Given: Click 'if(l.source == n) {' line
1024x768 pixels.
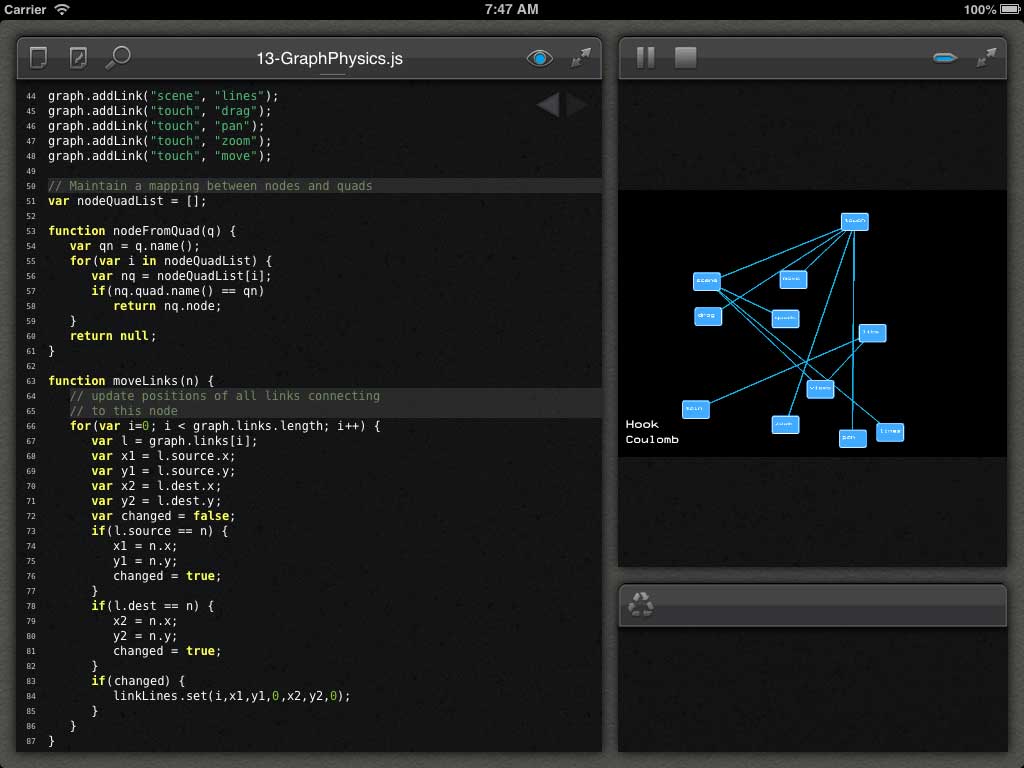Looking at the screenshot, I should 160,531.
